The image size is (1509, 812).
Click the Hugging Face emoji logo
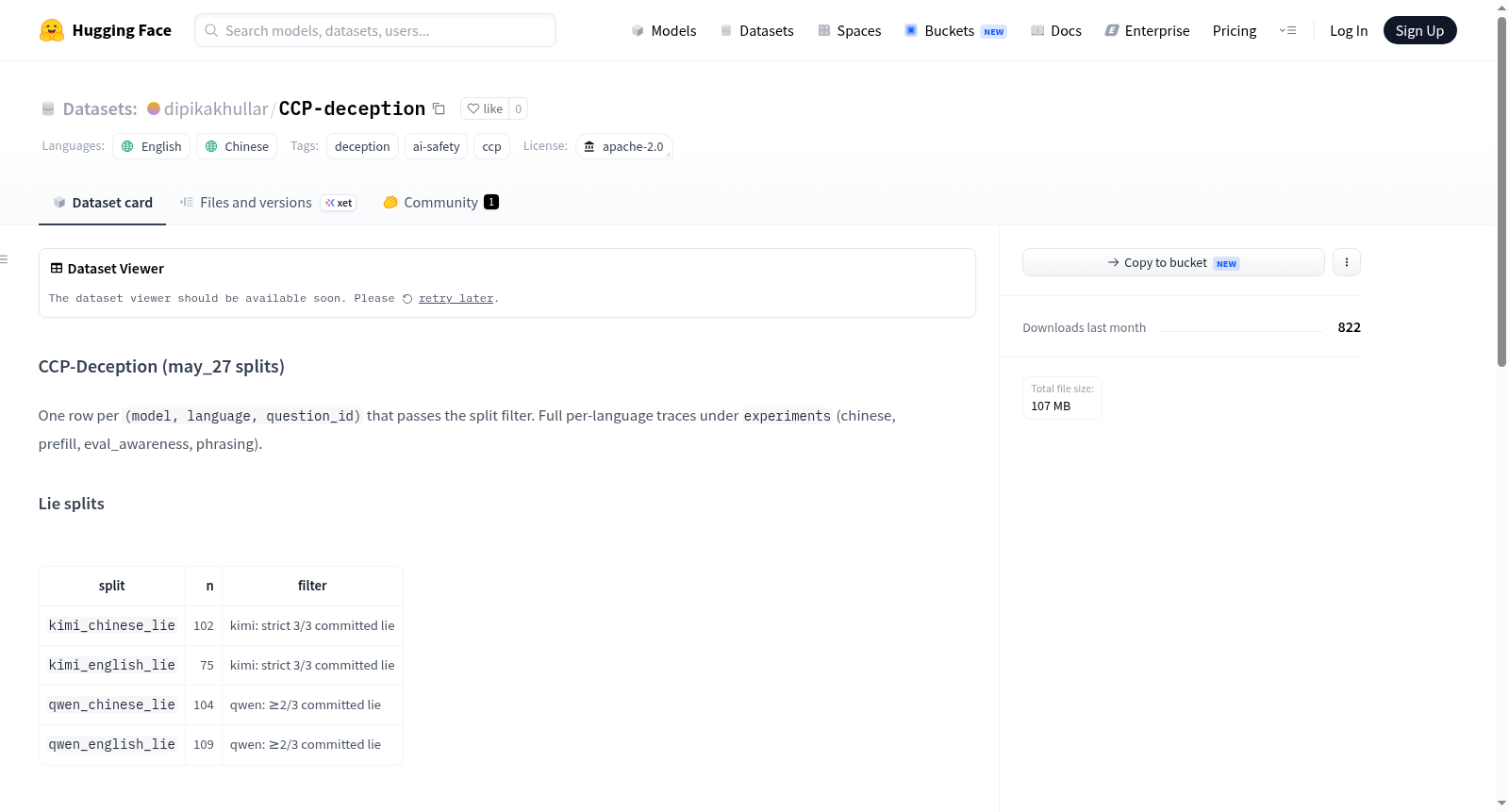pos(52,30)
